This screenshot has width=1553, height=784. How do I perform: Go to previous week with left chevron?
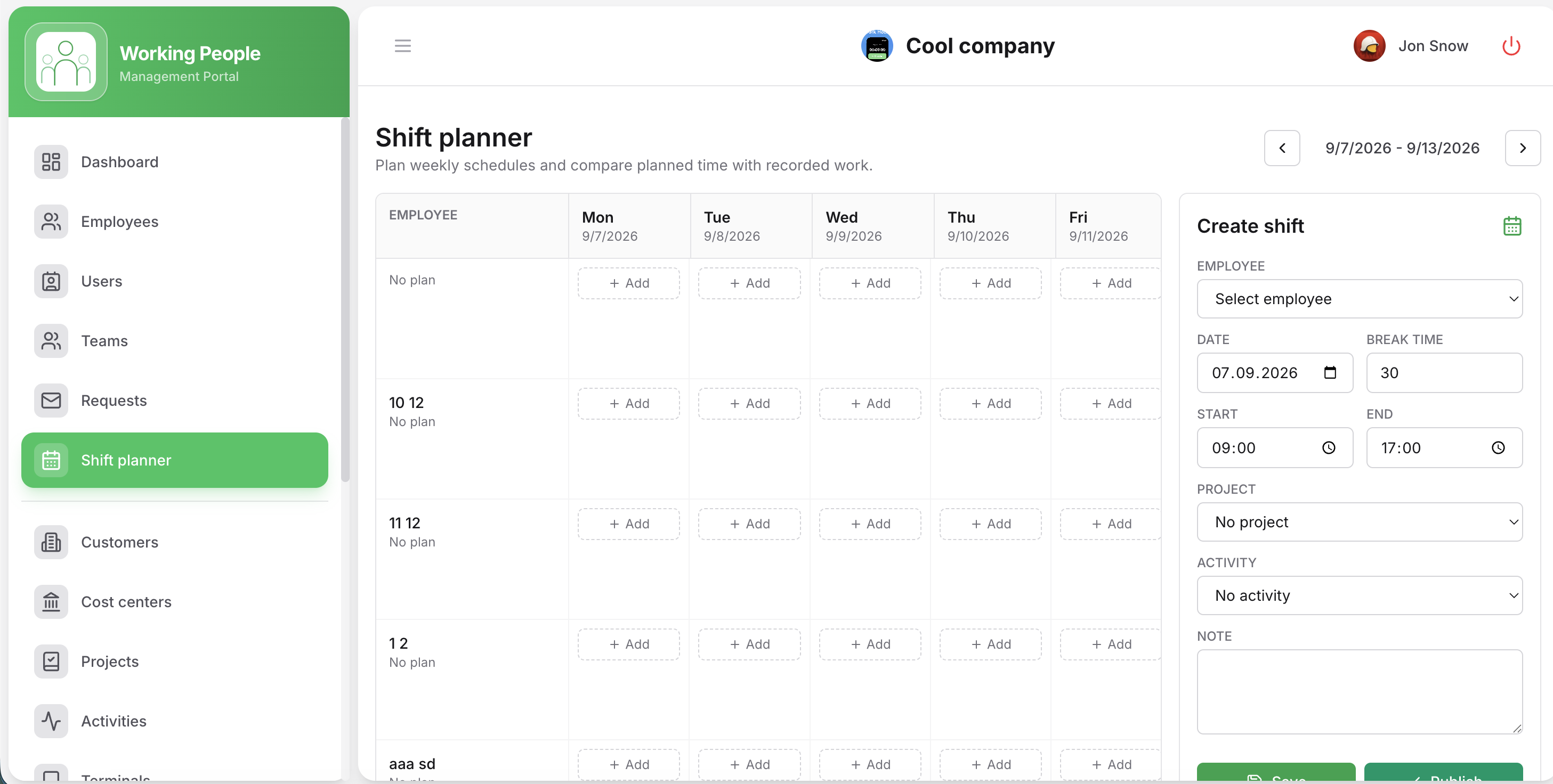pos(1282,148)
